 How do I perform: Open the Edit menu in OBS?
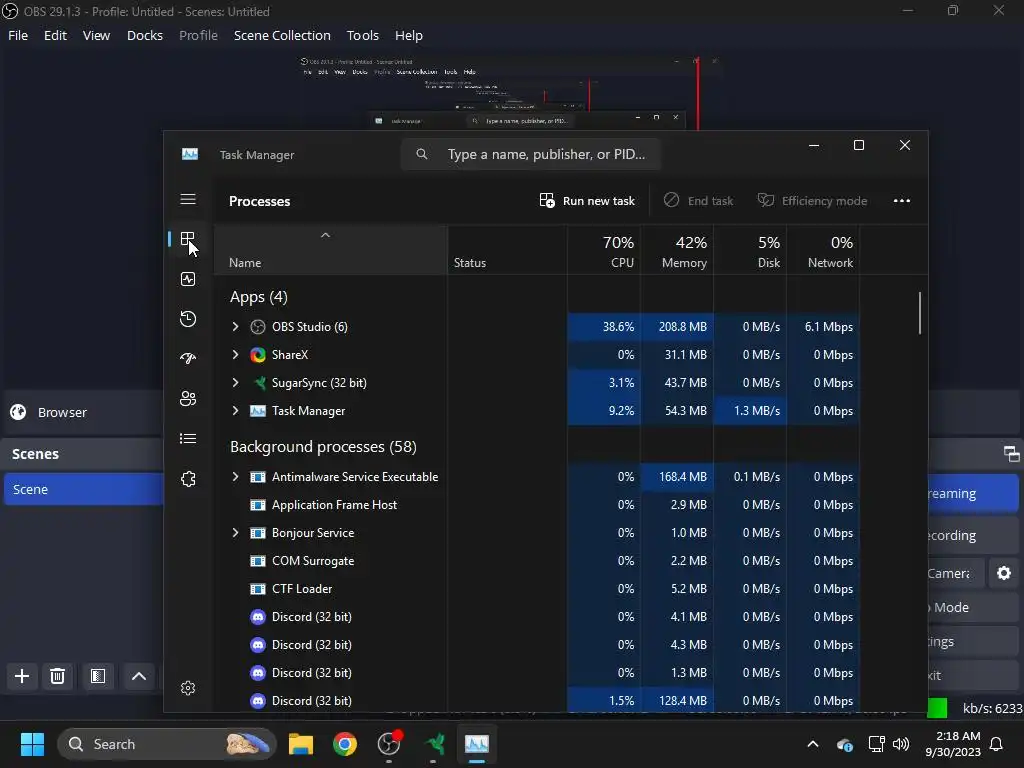[x=55, y=35]
